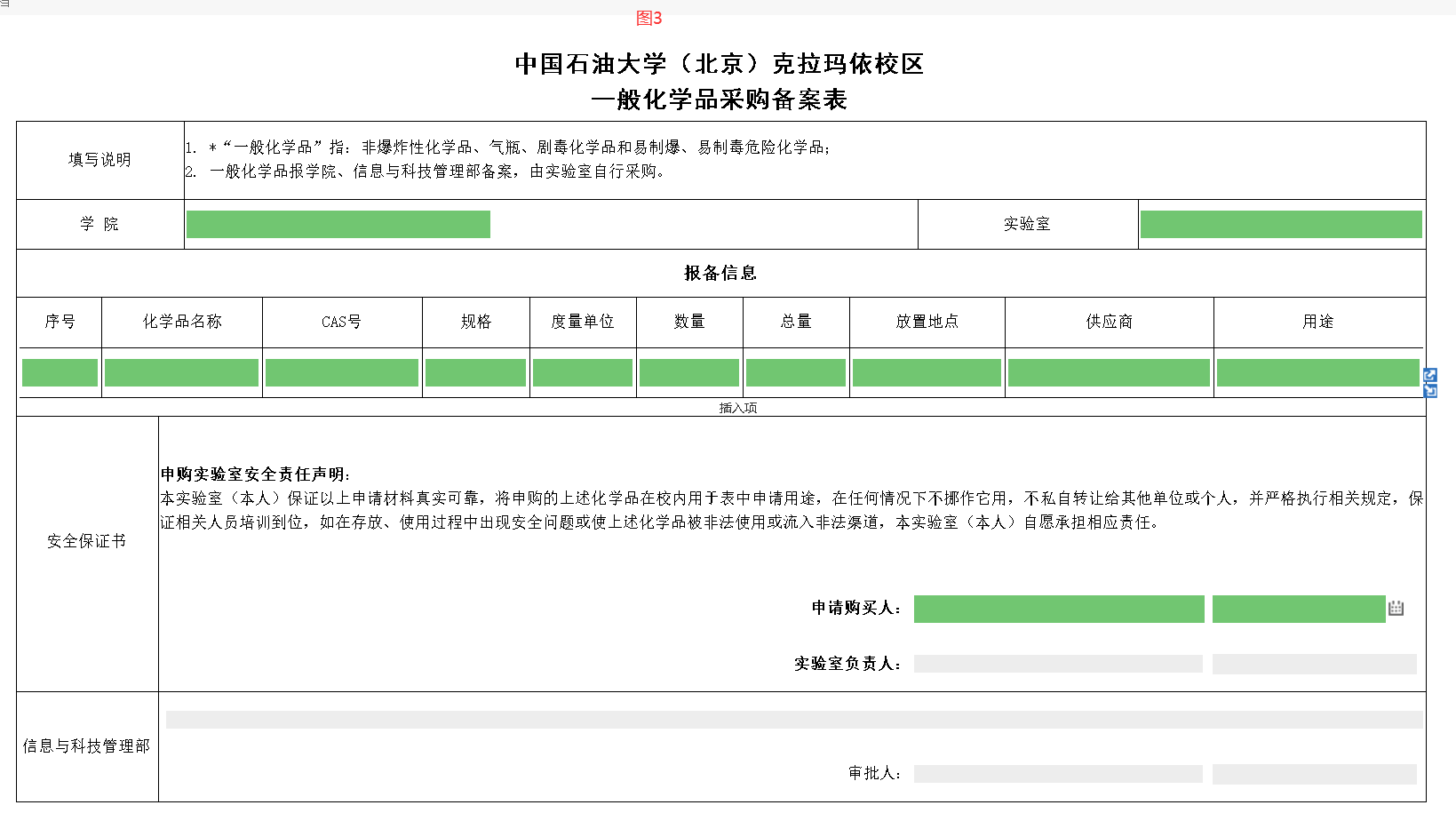Click the 用途 input cell
The height and width of the screenshot is (829, 1456).
click(1317, 373)
